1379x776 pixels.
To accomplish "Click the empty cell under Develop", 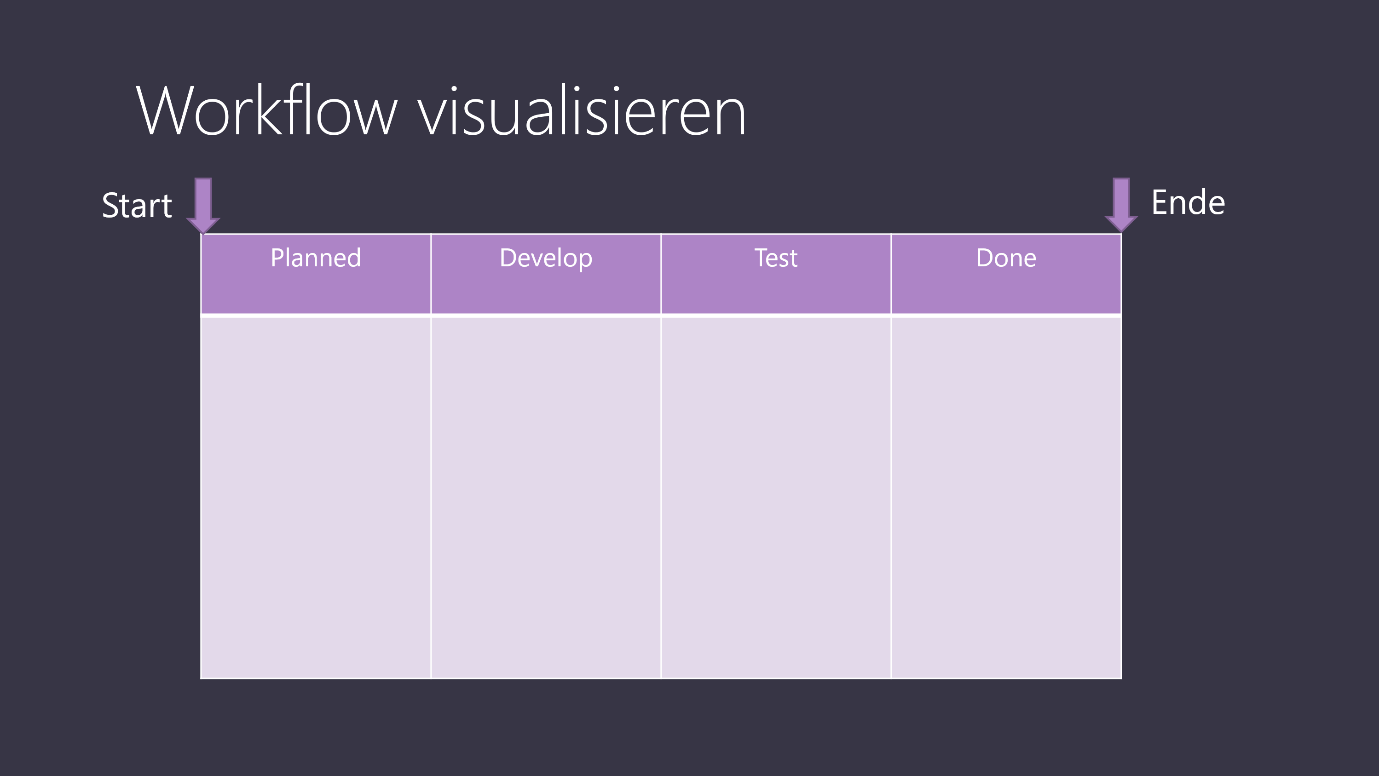I will pos(546,497).
